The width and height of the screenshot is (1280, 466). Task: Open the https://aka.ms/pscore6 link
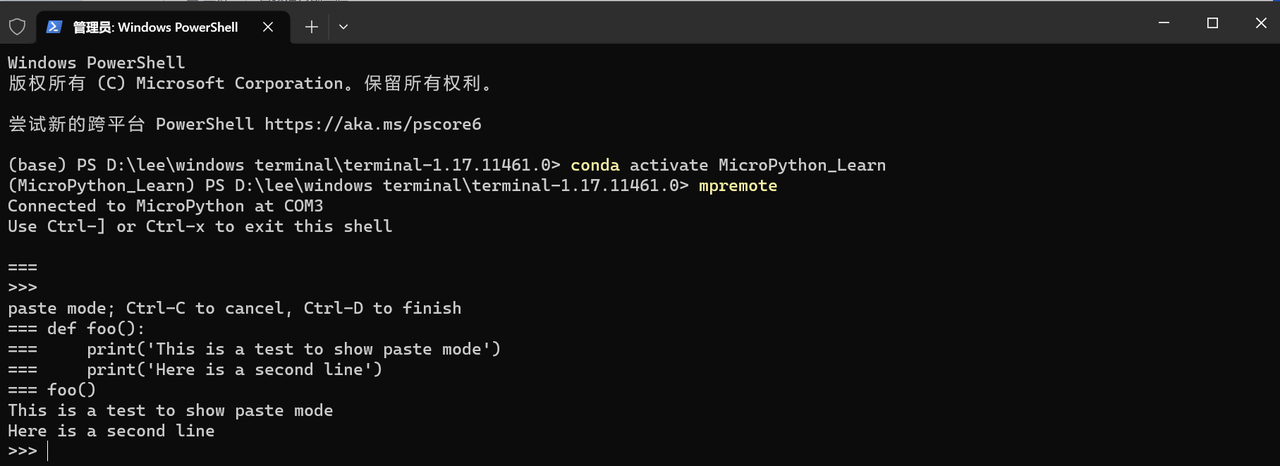(373, 124)
